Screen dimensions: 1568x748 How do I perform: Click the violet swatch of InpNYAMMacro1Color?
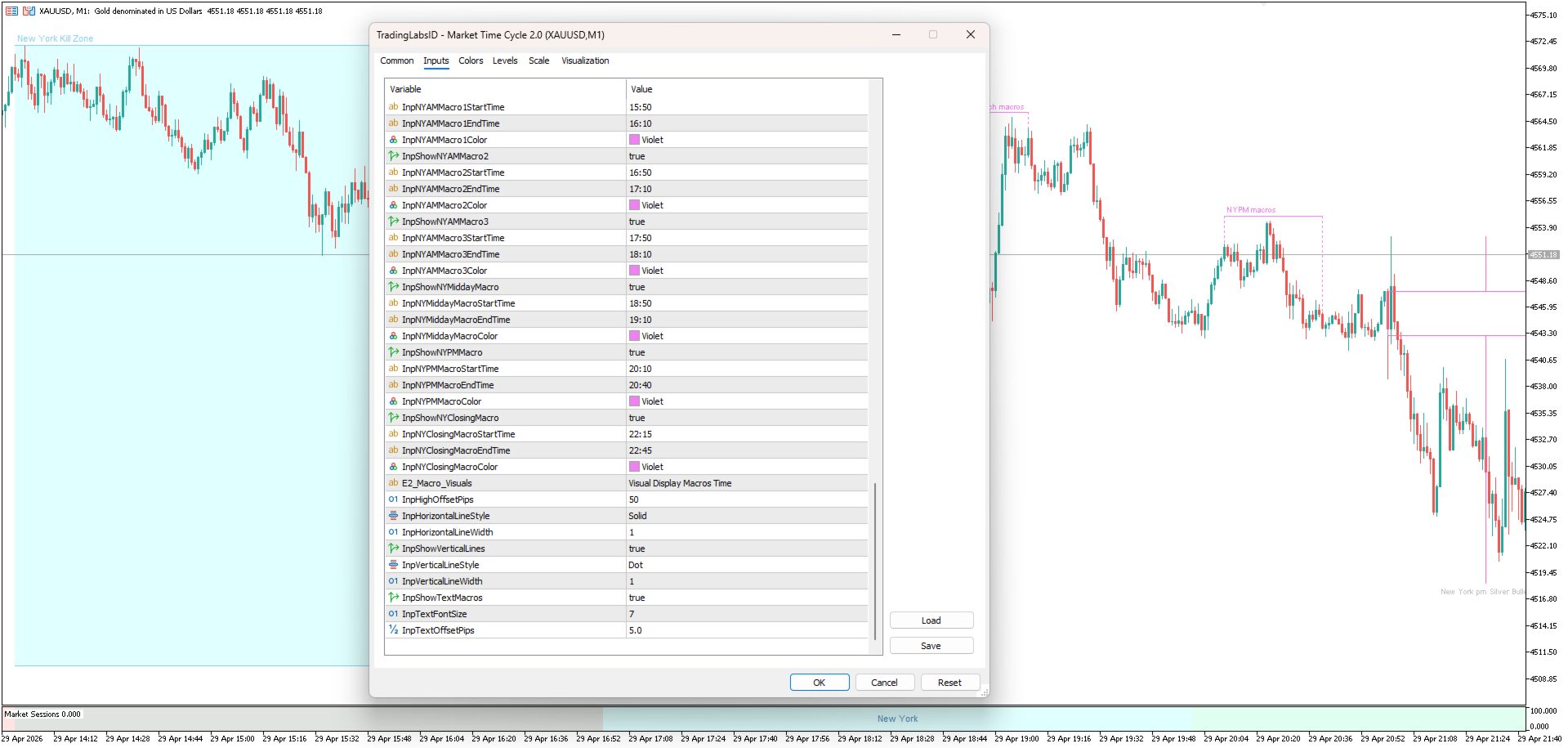(x=634, y=140)
